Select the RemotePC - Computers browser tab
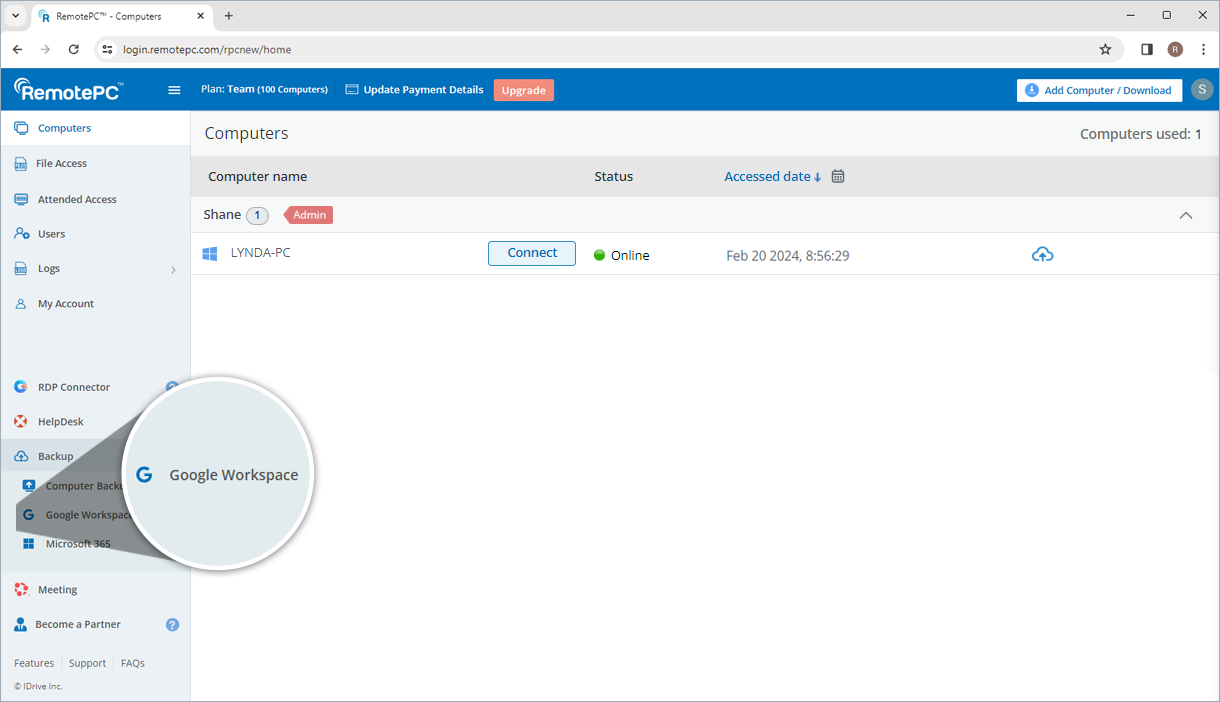This screenshot has height=702, width=1220. pyautogui.click(x=120, y=16)
